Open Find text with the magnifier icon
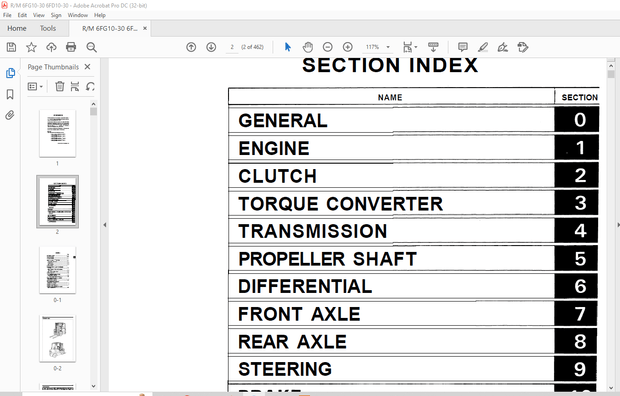The image size is (620, 396). pyautogui.click(x=91, y=47)
